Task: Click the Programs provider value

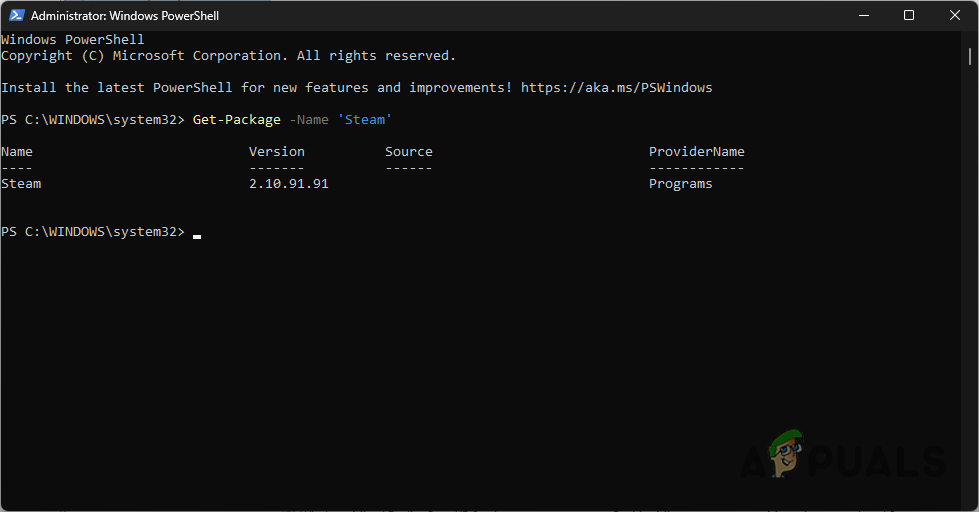Action: 681,184
